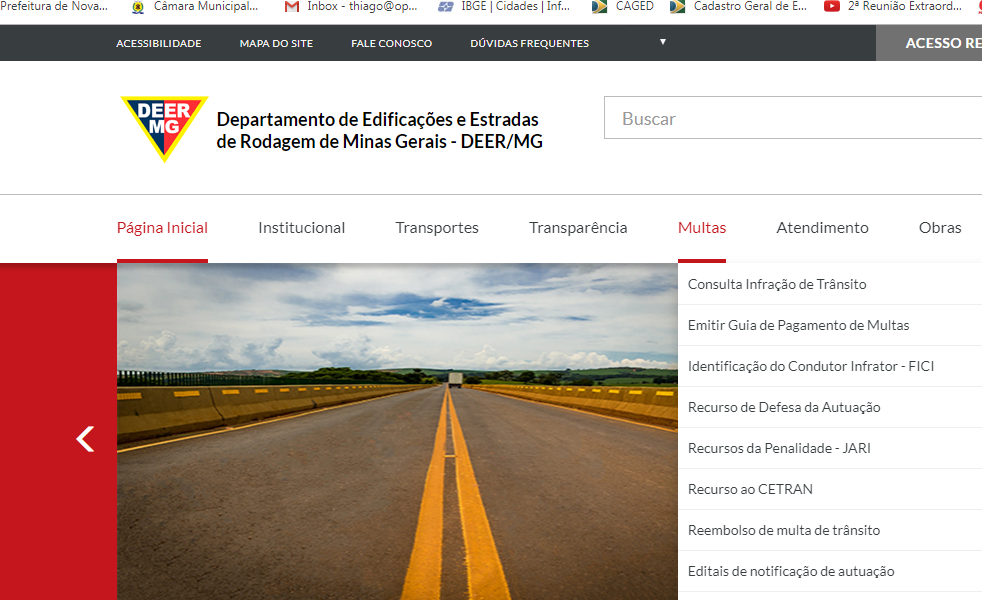Open the Atendimento menu

822,228
